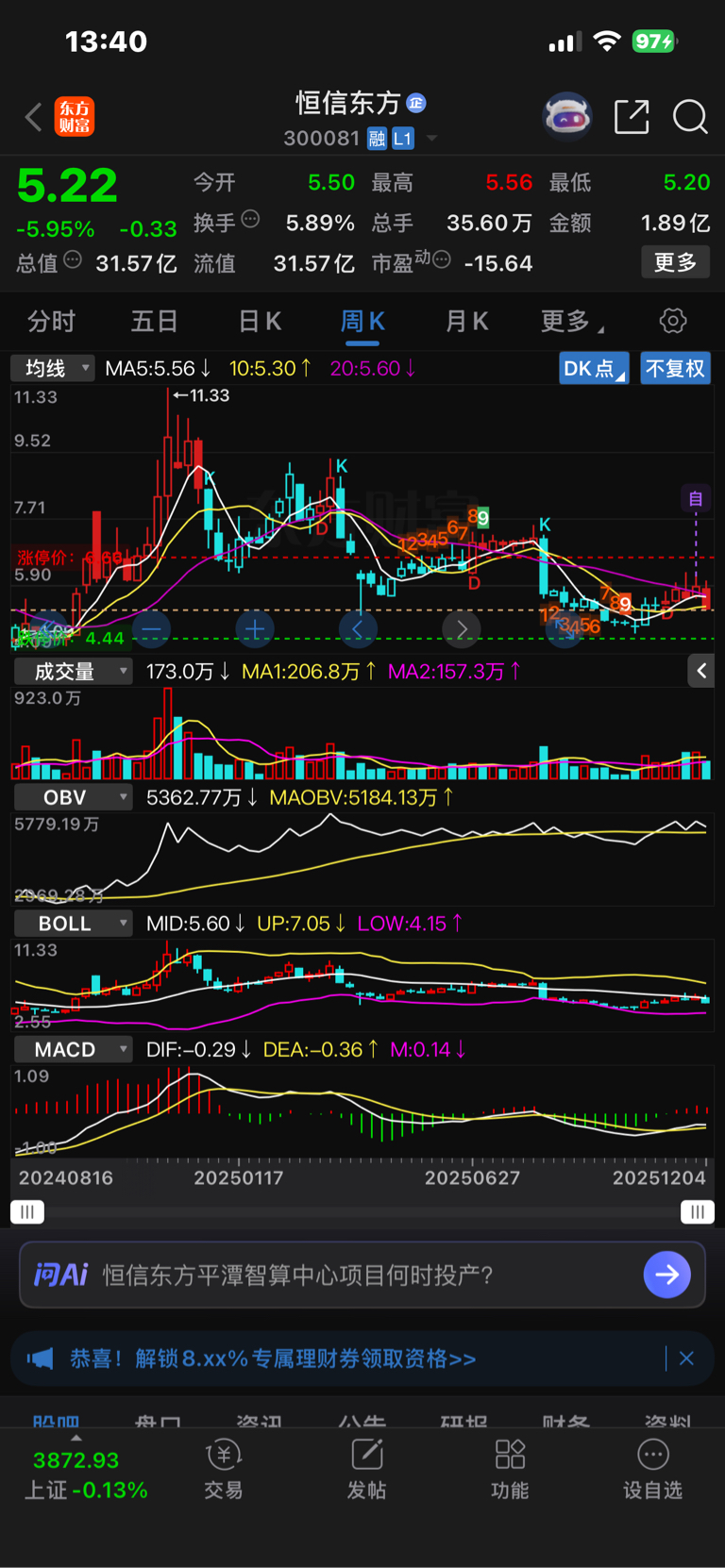Tap the 总值 info circle icon

[x=73, y=259]
